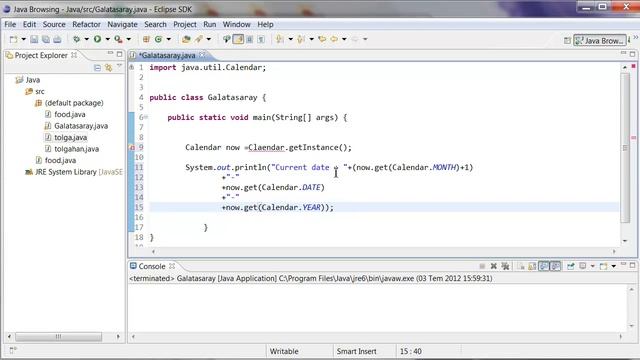This screenshot has height=360, width=640.
Task: Click the Search flashlight toolbar icon
Action: click(x=199, y=39)
